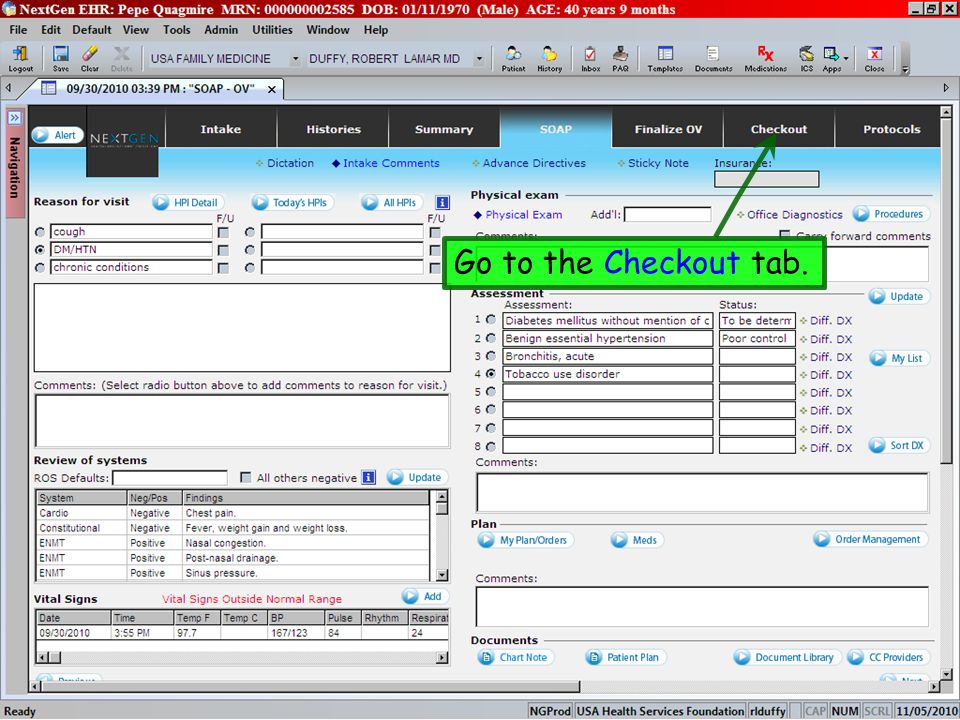Screen dimensions: 960x720
Task: Expand the Apps dropdown arrow
Action: coord(846,58)
